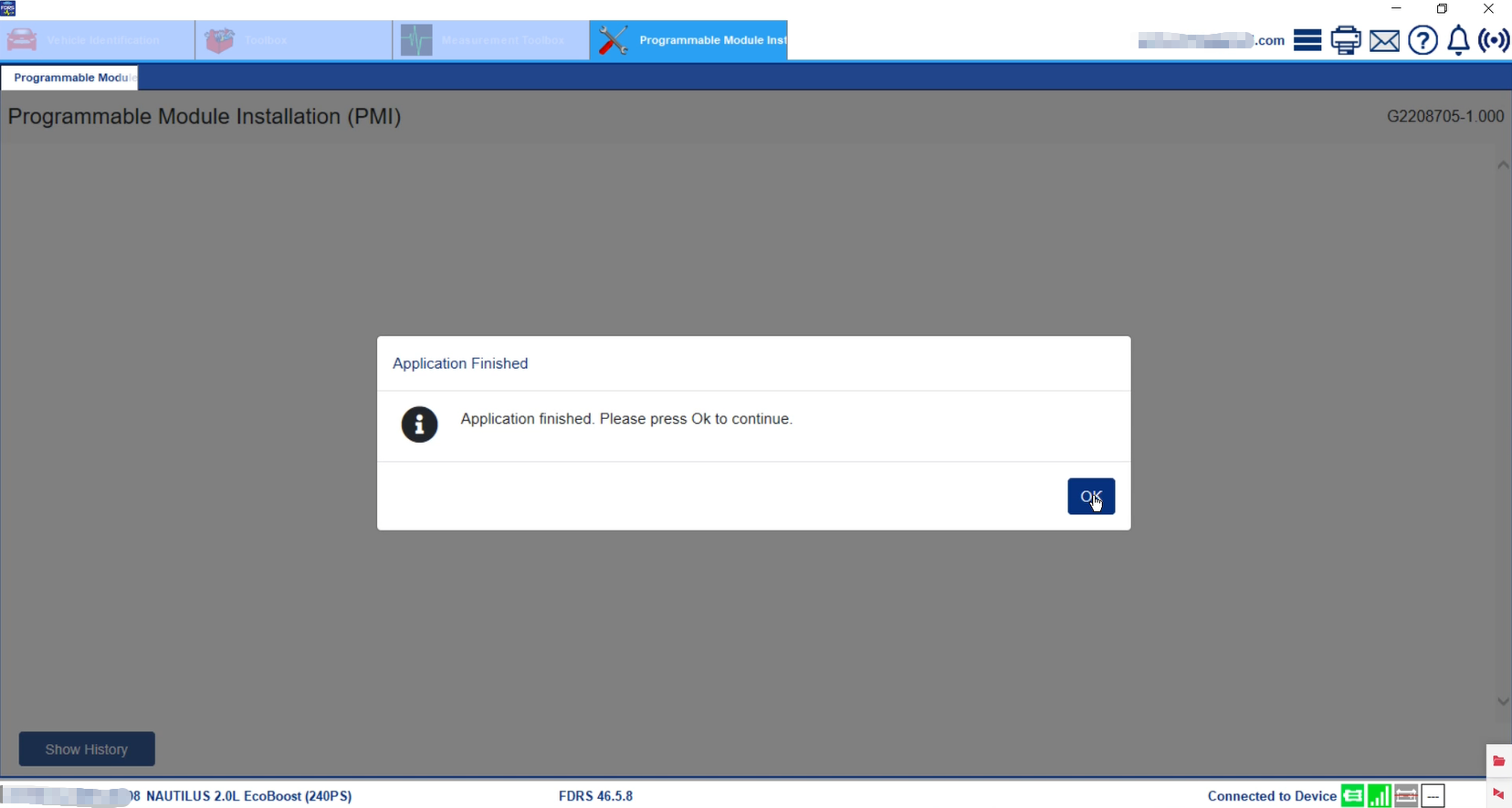Click the Show History button
1512x808 pixels.
pyautogui.click(x=87, y=749)
